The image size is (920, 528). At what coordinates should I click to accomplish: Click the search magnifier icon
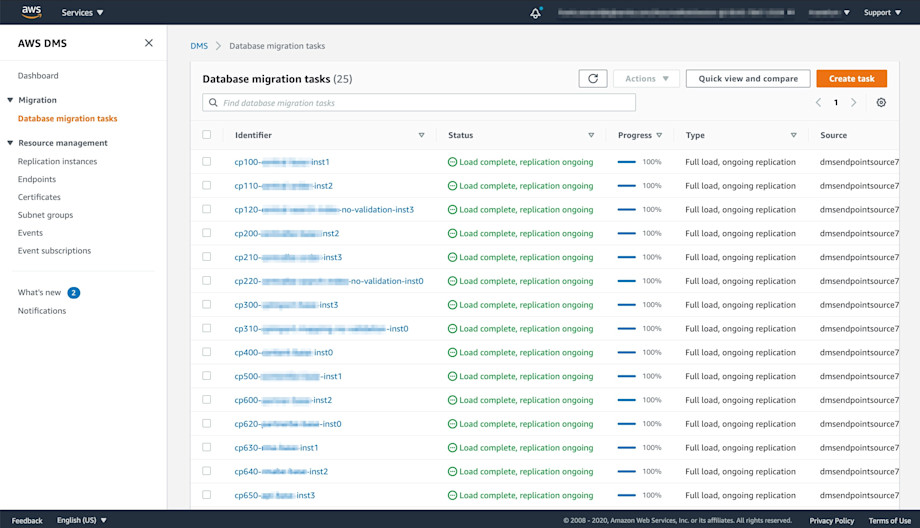(x=213, y=103)
